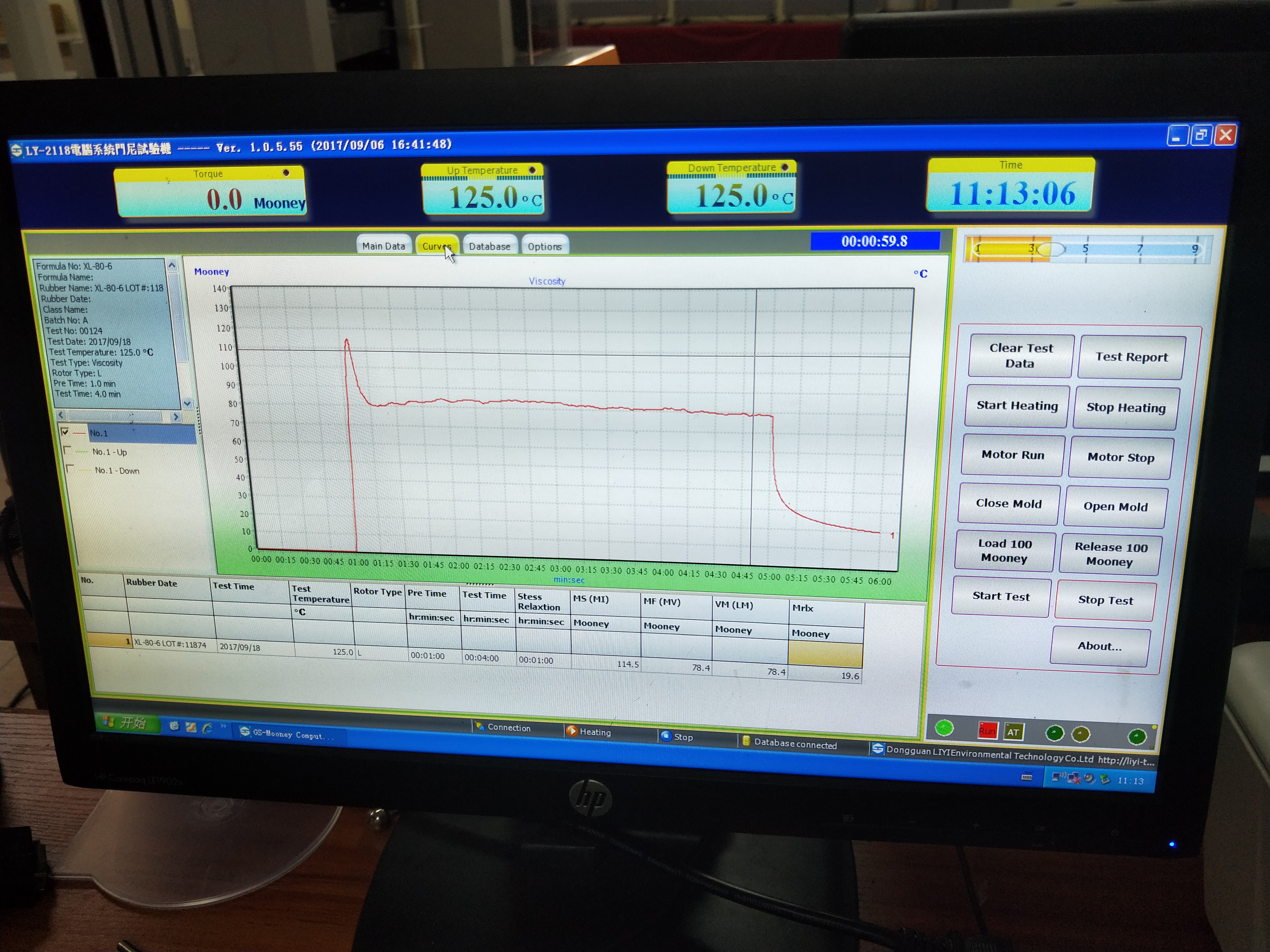Screen dimensions: 1270x952
Task: Switch to the Main Data tab
Action: [384, 246]
